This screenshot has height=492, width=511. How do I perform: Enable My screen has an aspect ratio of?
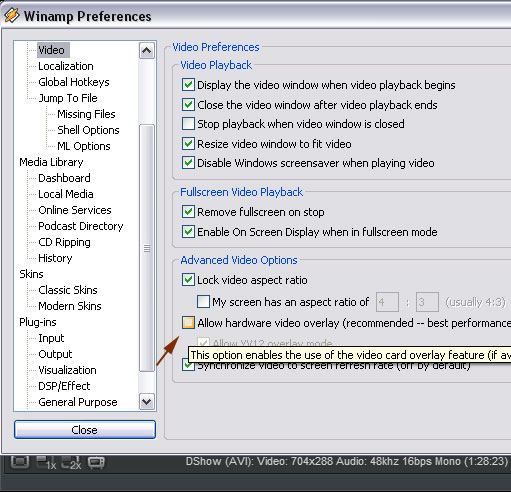[x=203, y=301]
